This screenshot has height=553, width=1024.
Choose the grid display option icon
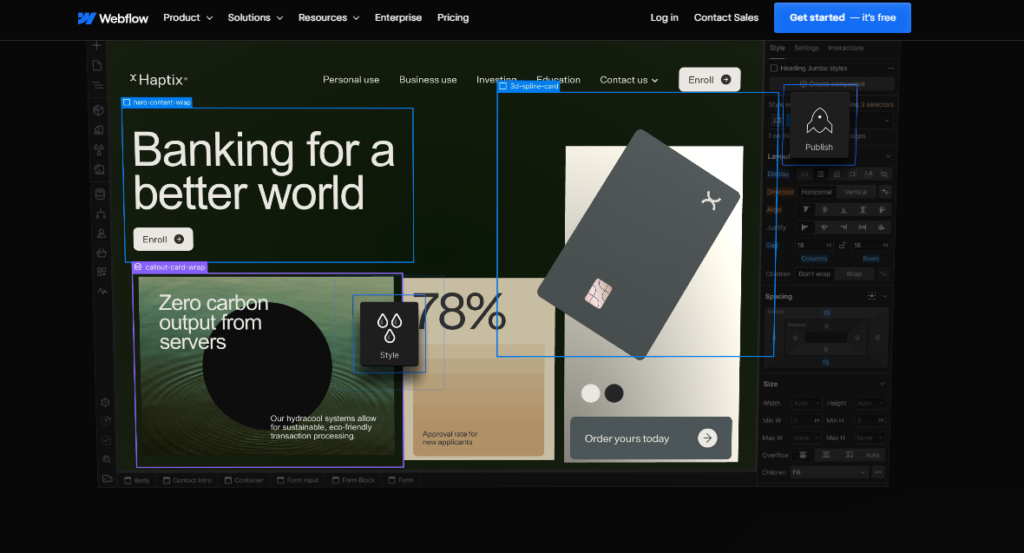click(837, 174)
